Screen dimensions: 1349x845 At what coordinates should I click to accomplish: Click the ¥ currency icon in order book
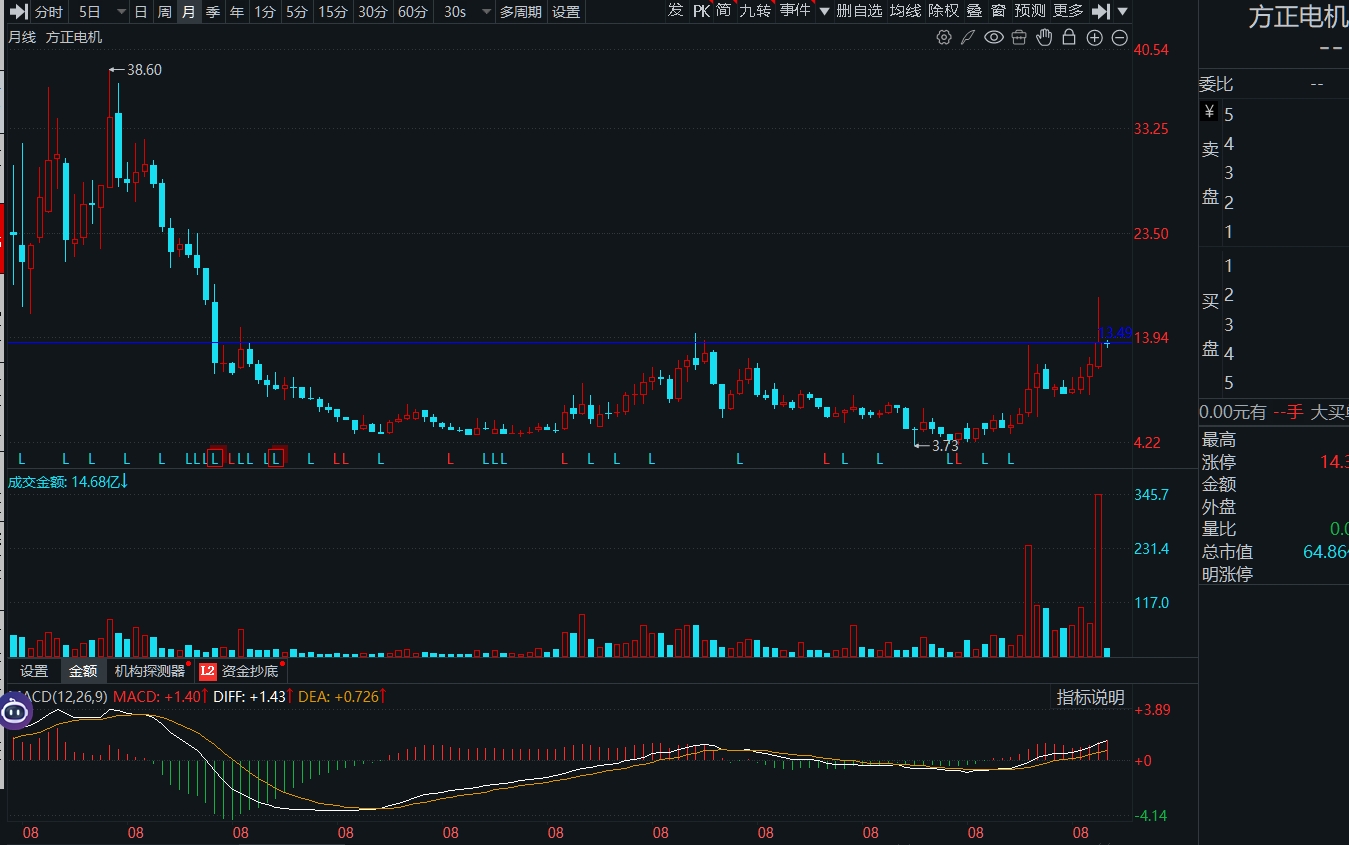click(x=1210, y=112)
